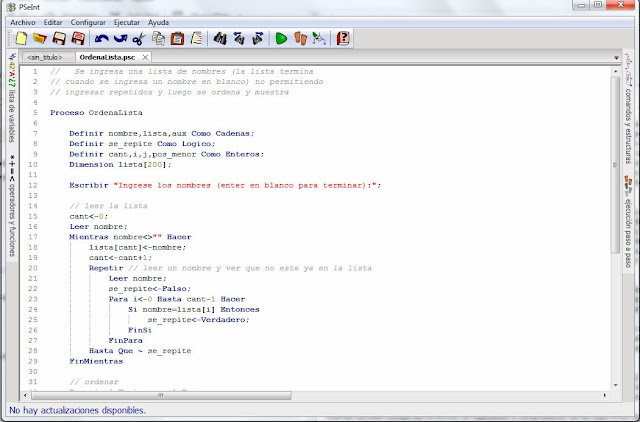This screenshot has width=640, height=422.
Task: Click the 'cant<-0;' line
Action: (x=88, y=216)
